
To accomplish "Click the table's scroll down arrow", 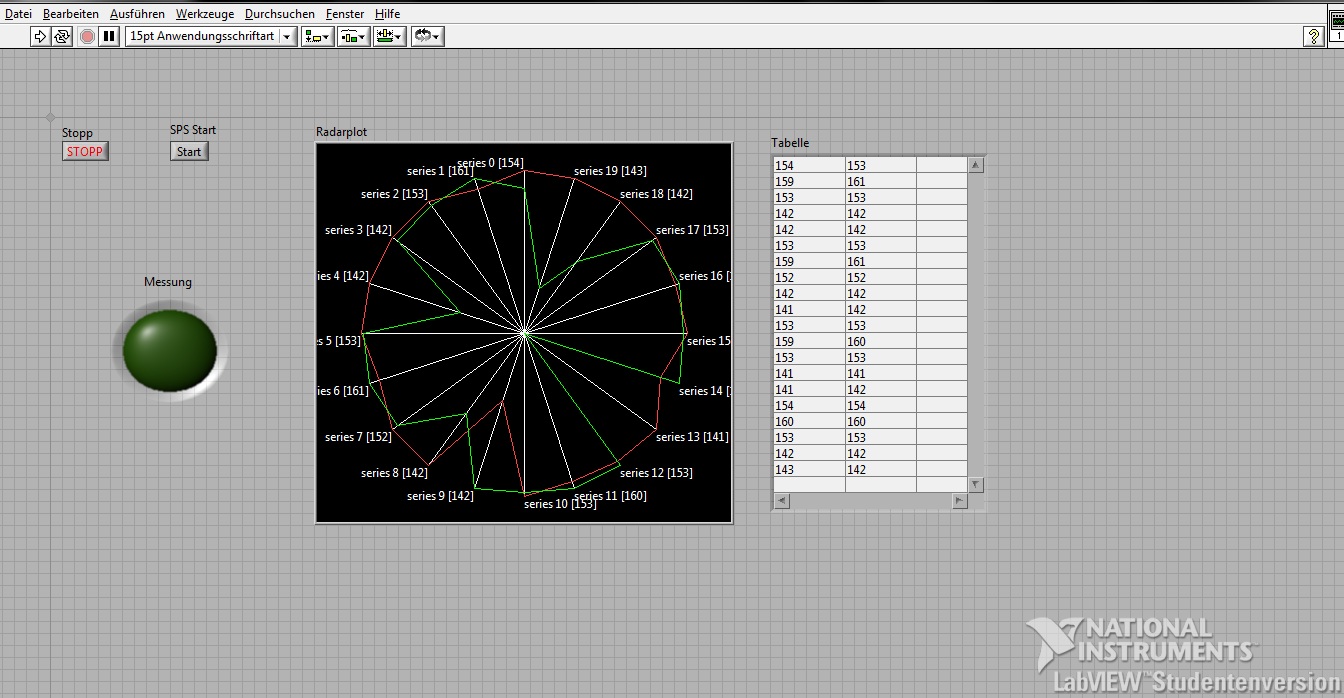I will click(x=976, y=485).
